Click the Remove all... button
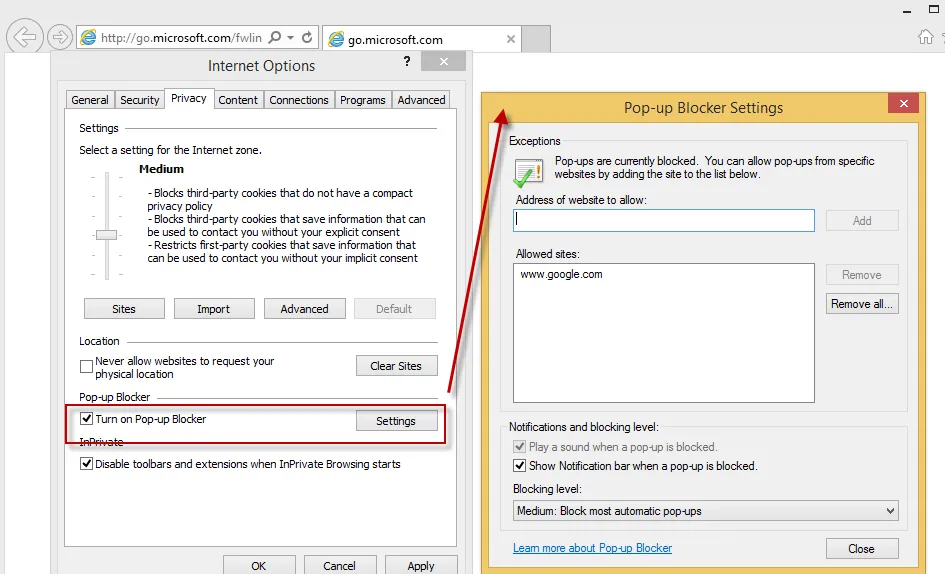This screenshot has width=945, height=574. (862, 304)
